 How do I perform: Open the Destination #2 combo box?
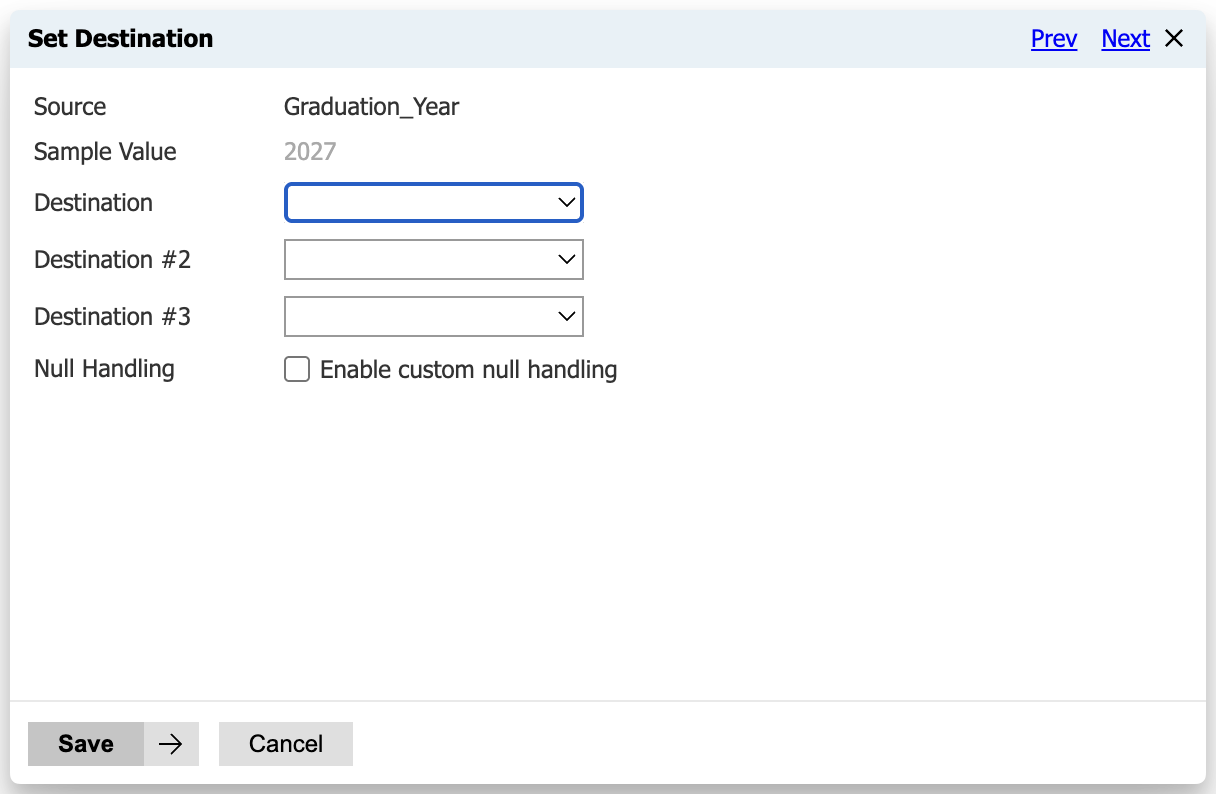(422, 260)
